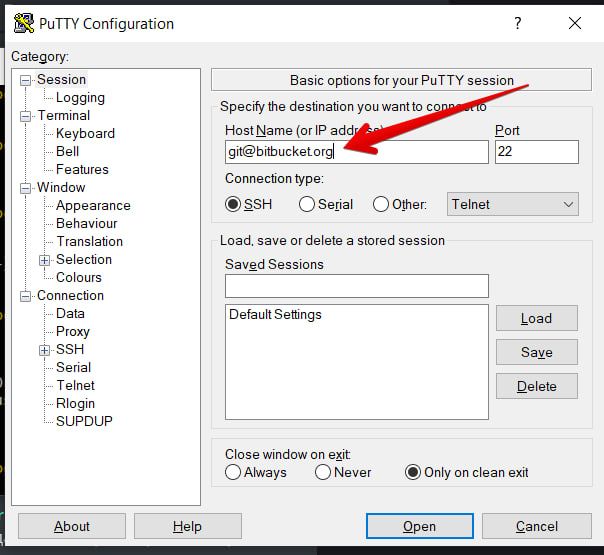Viewport: 604px width, 555px height.
Task: Click the Host Name input field
Action: (357, 152)
